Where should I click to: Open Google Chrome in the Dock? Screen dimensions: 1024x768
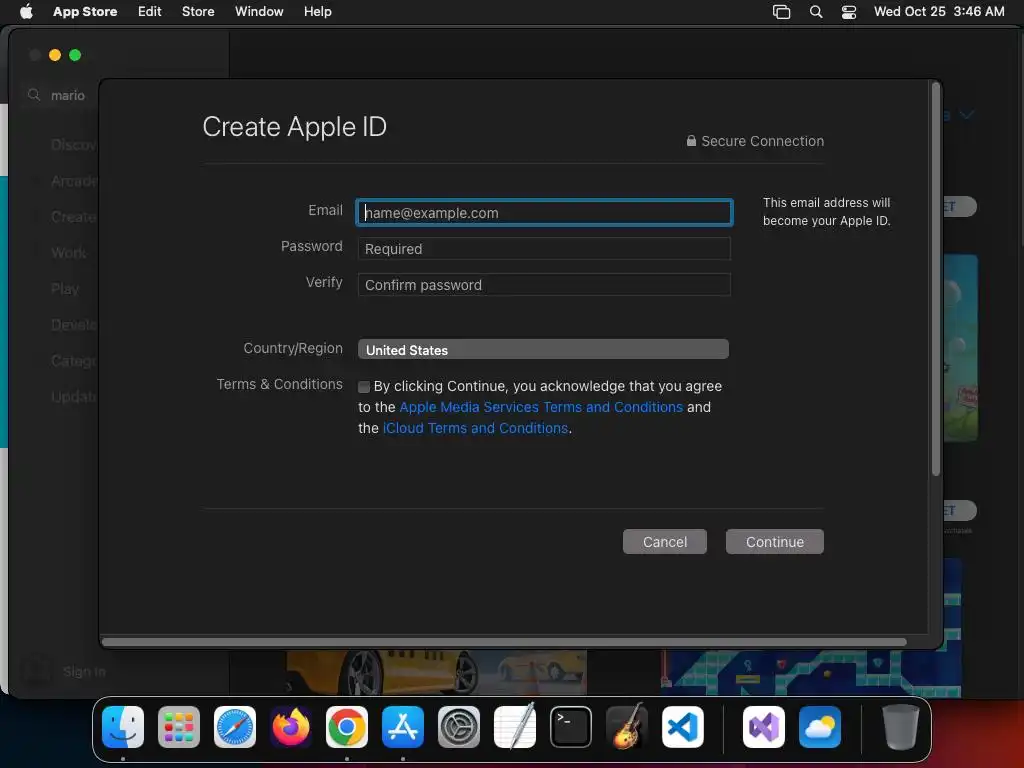click(x=347, y=727)
